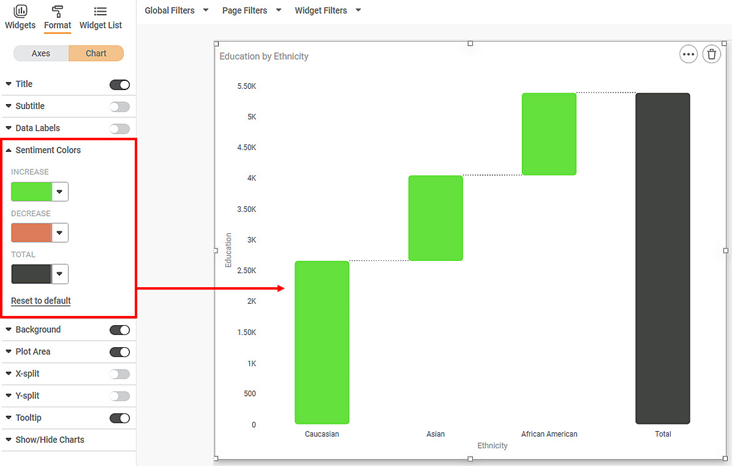Enable the X-split toggle

click(120, 374)
